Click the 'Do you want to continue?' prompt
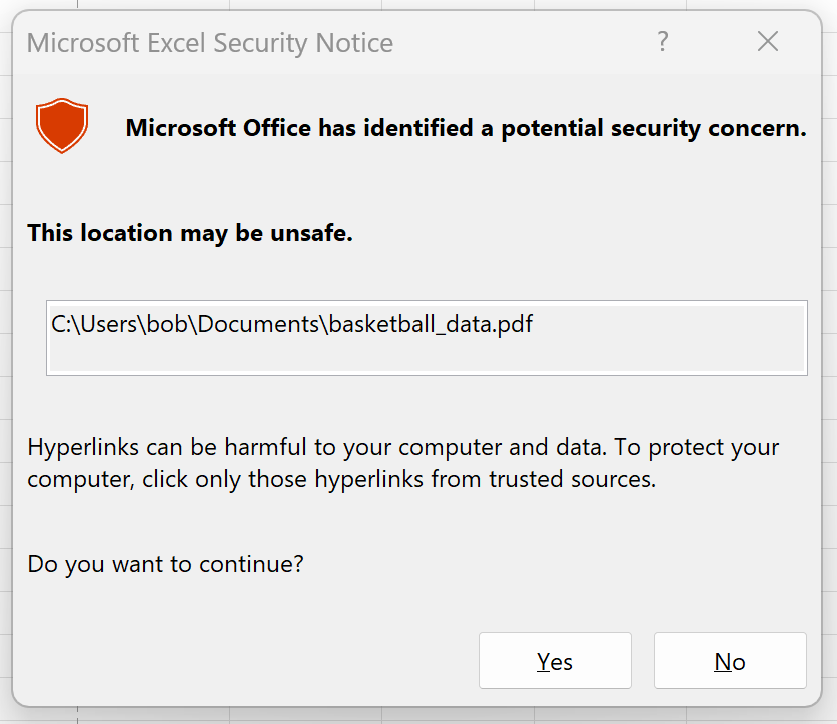Image resolution: width=837 pixels, height=724 pixels. 165,564
